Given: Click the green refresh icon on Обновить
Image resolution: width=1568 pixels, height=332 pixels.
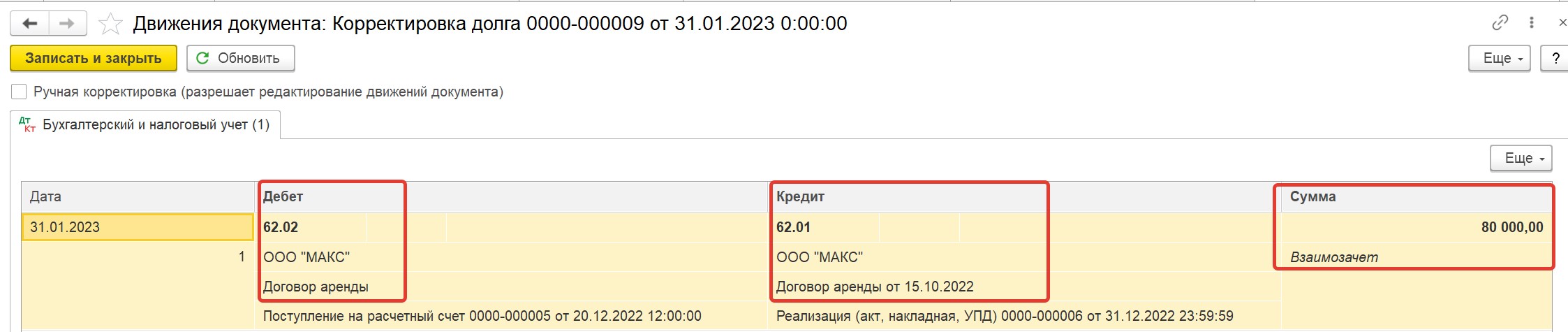Looking at the screenshot, I should pos(202,58).
